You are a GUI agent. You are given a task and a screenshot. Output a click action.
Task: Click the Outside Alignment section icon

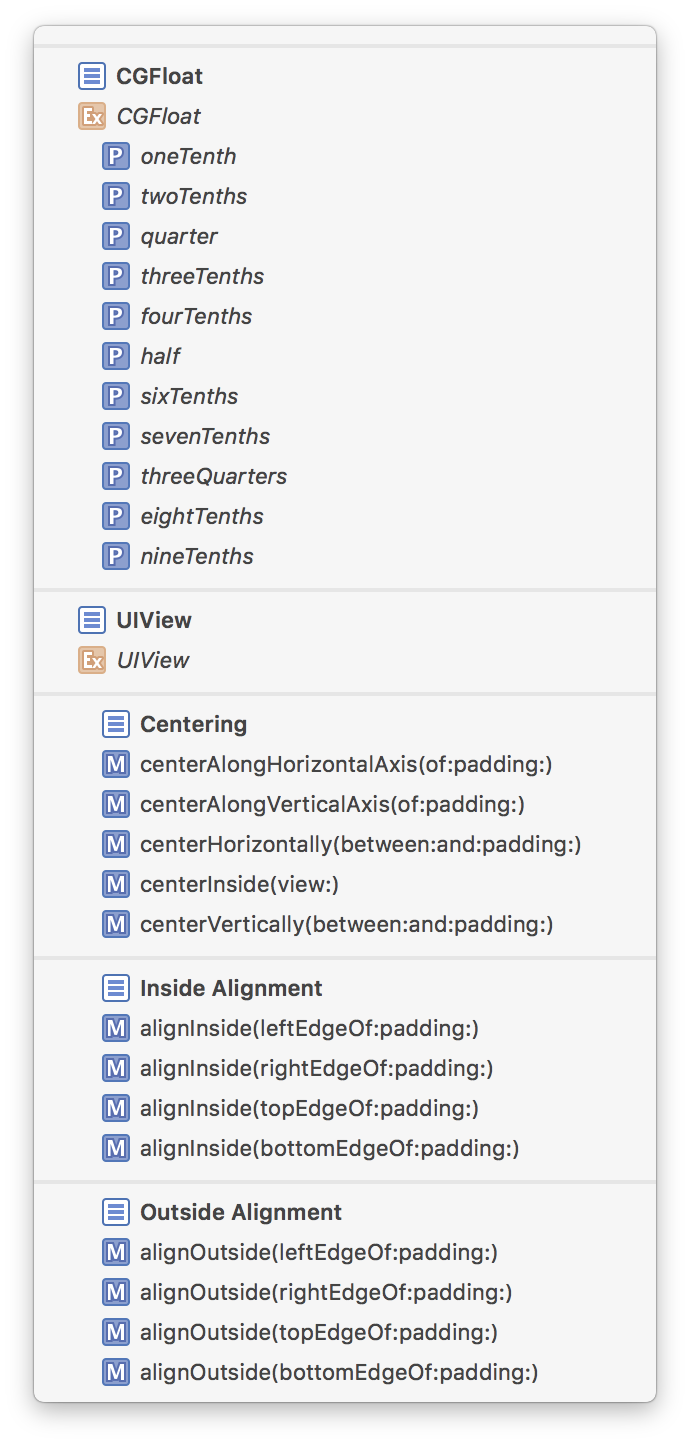116,1212
